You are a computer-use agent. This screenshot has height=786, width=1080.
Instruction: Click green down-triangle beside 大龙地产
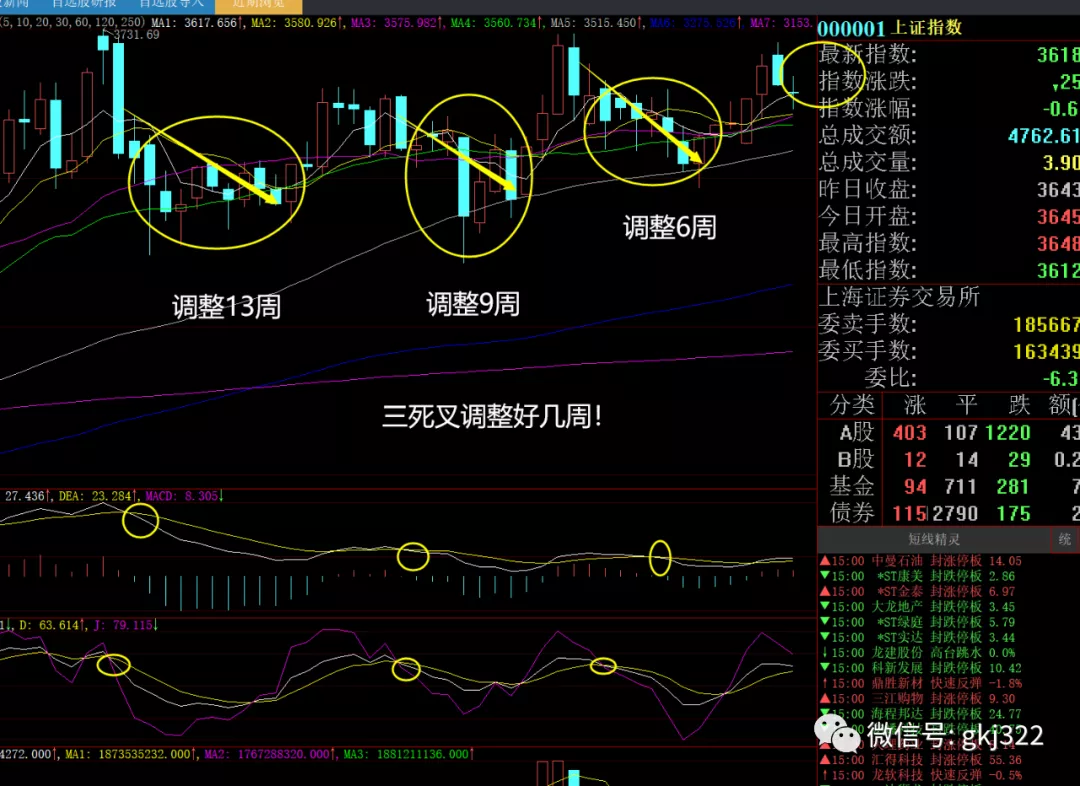pyautogui.click(x=823, y=607)
